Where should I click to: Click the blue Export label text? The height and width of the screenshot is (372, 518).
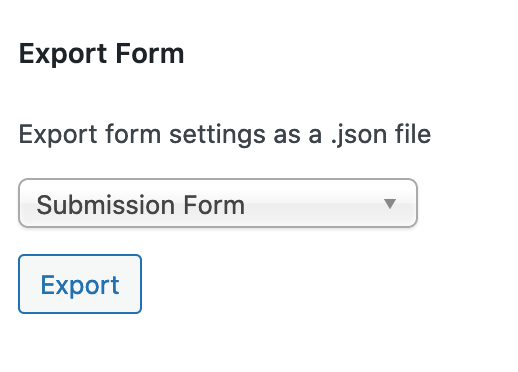(80, 285)
